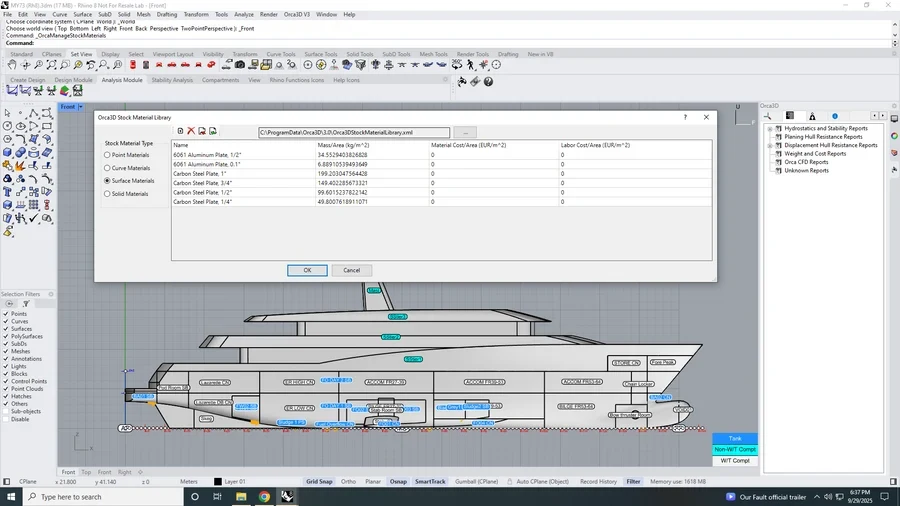
Task: Click the red front-view car icon
Action: [x=159, y=65]
